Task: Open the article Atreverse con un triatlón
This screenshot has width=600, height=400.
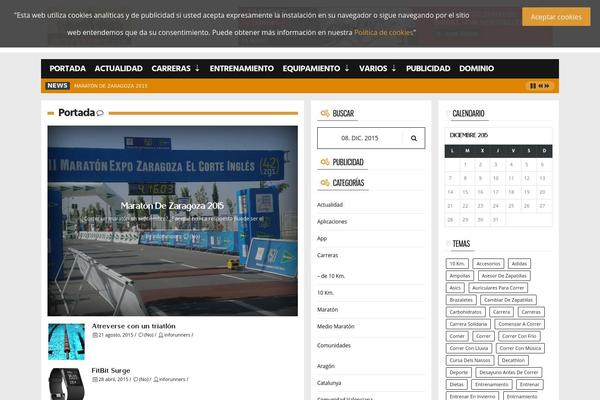Action: [x=134, y=326]
